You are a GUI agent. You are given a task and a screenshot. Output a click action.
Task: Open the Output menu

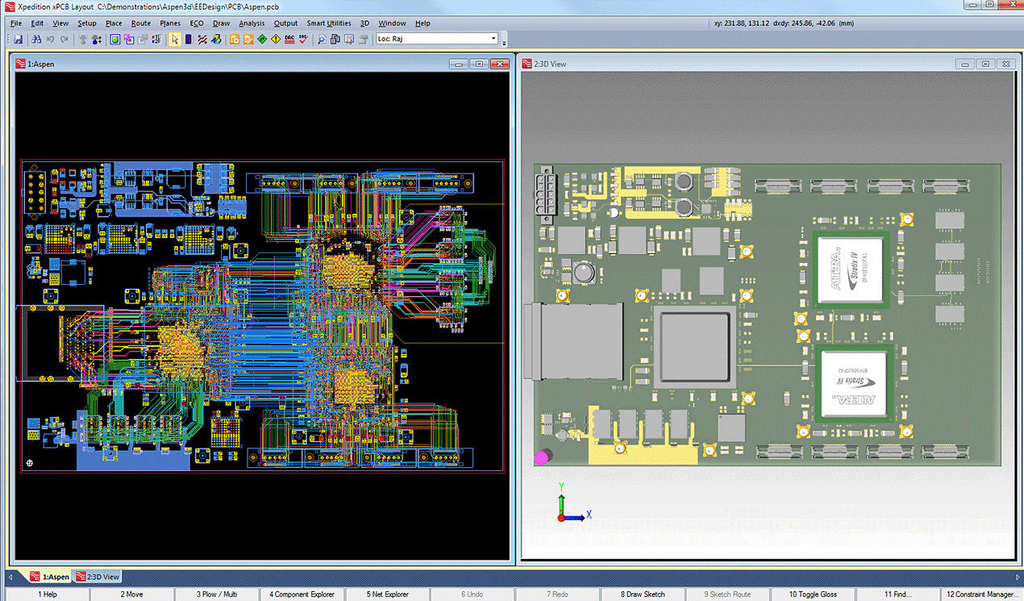click(285, 23)
